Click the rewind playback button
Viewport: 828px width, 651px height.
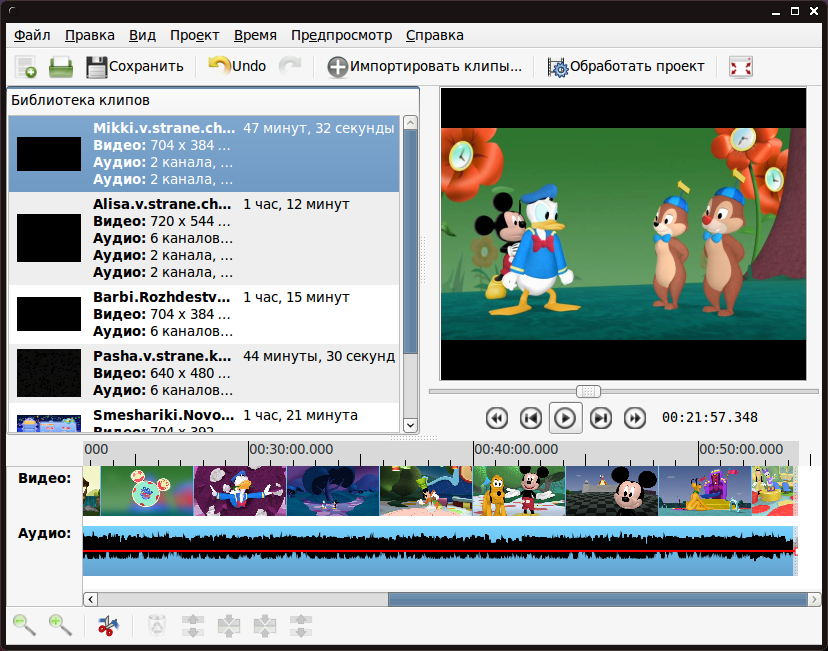click(497, 418)
